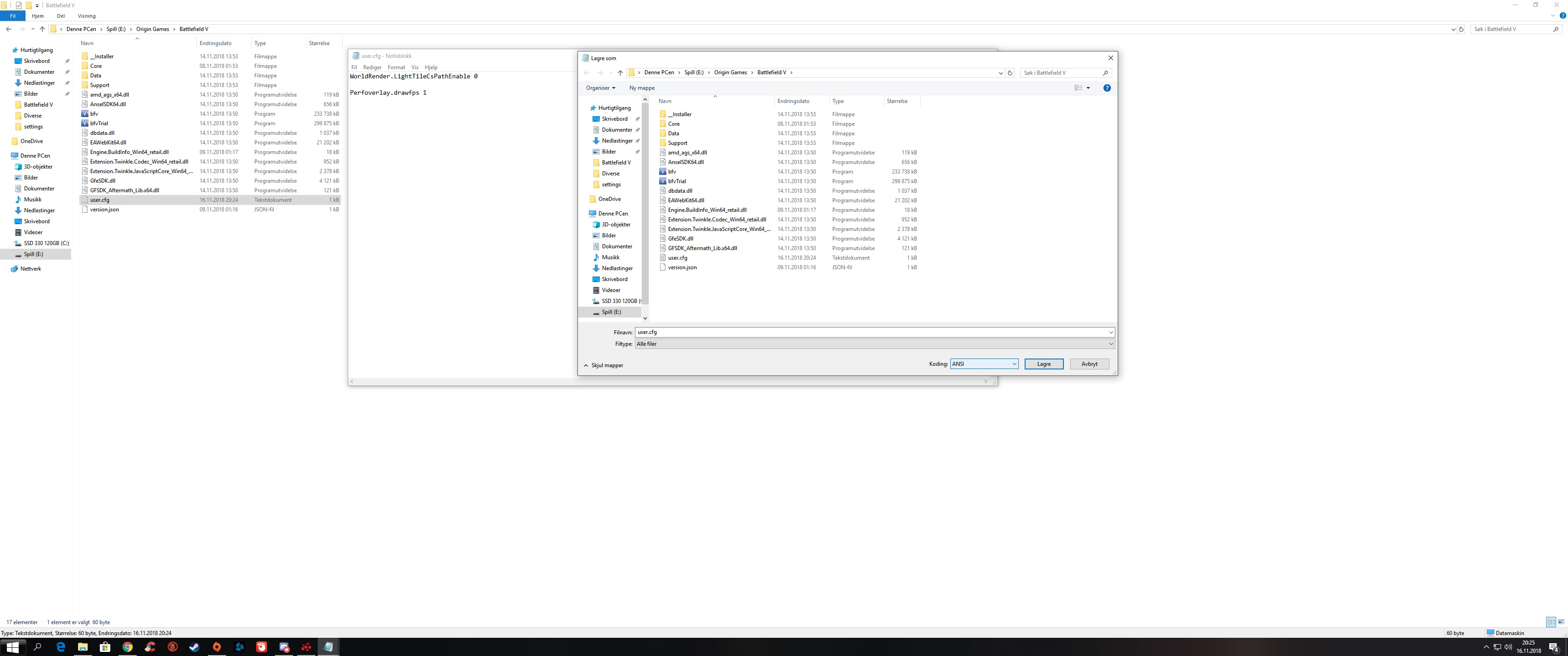Select bfvTrial program in the Lagre som file list
1568x656 pixels.
677,181
